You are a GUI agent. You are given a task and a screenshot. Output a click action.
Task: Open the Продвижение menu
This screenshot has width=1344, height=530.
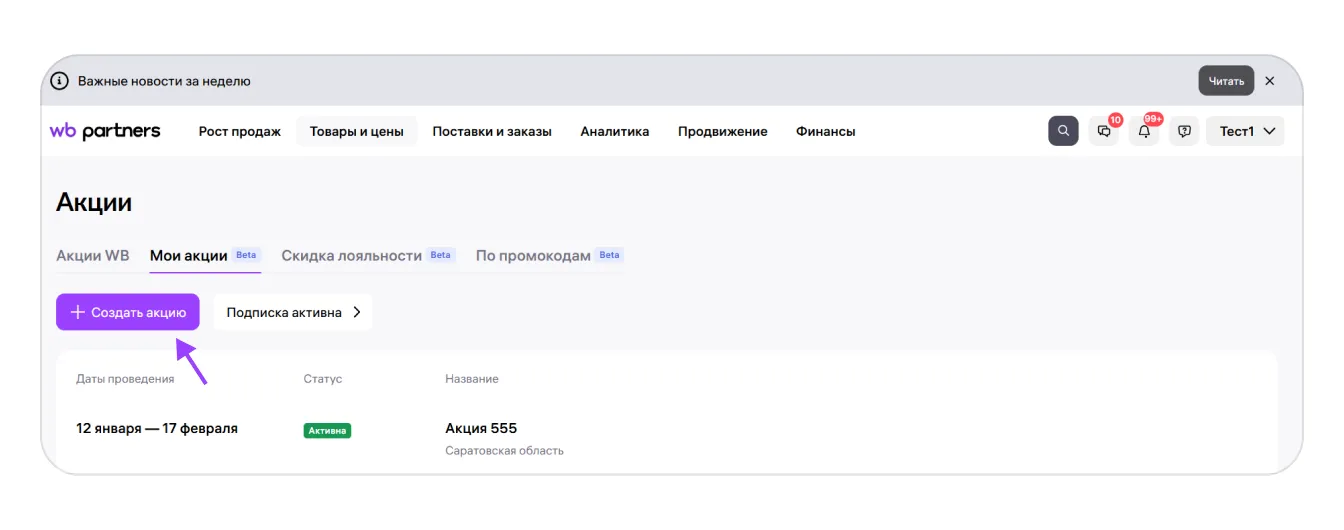722,131
